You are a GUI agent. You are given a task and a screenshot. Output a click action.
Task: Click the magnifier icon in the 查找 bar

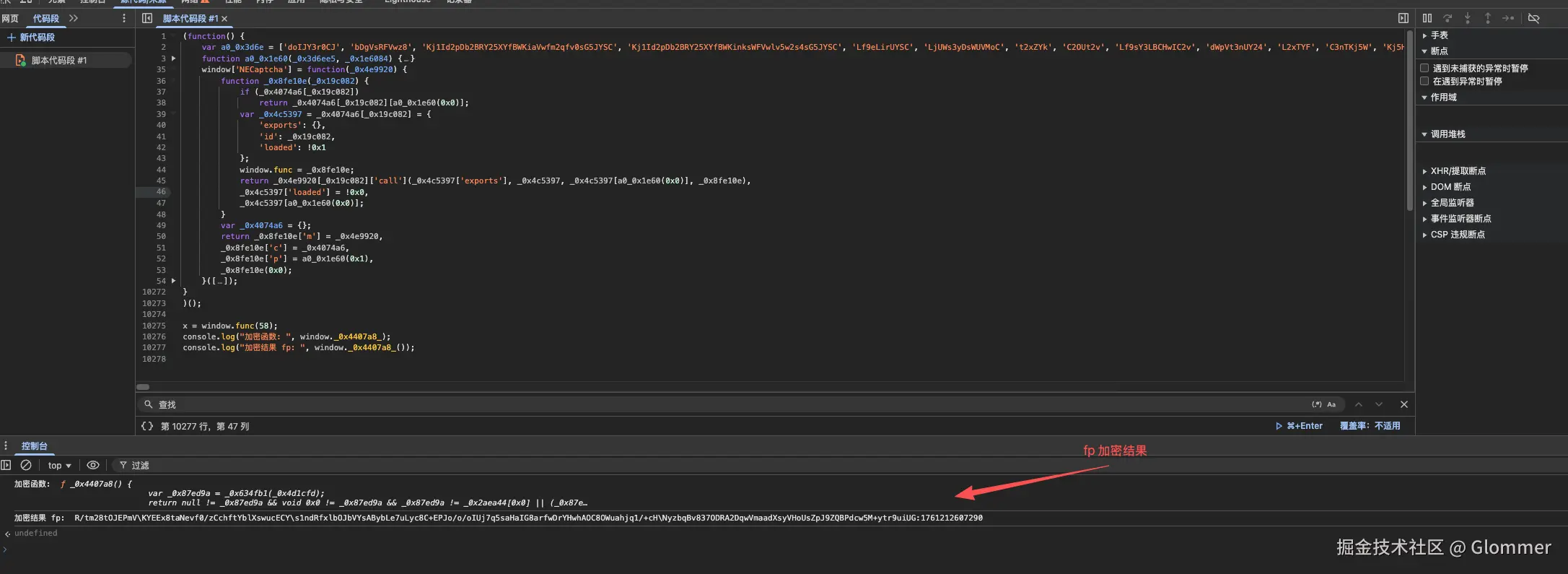click(148, 404)
